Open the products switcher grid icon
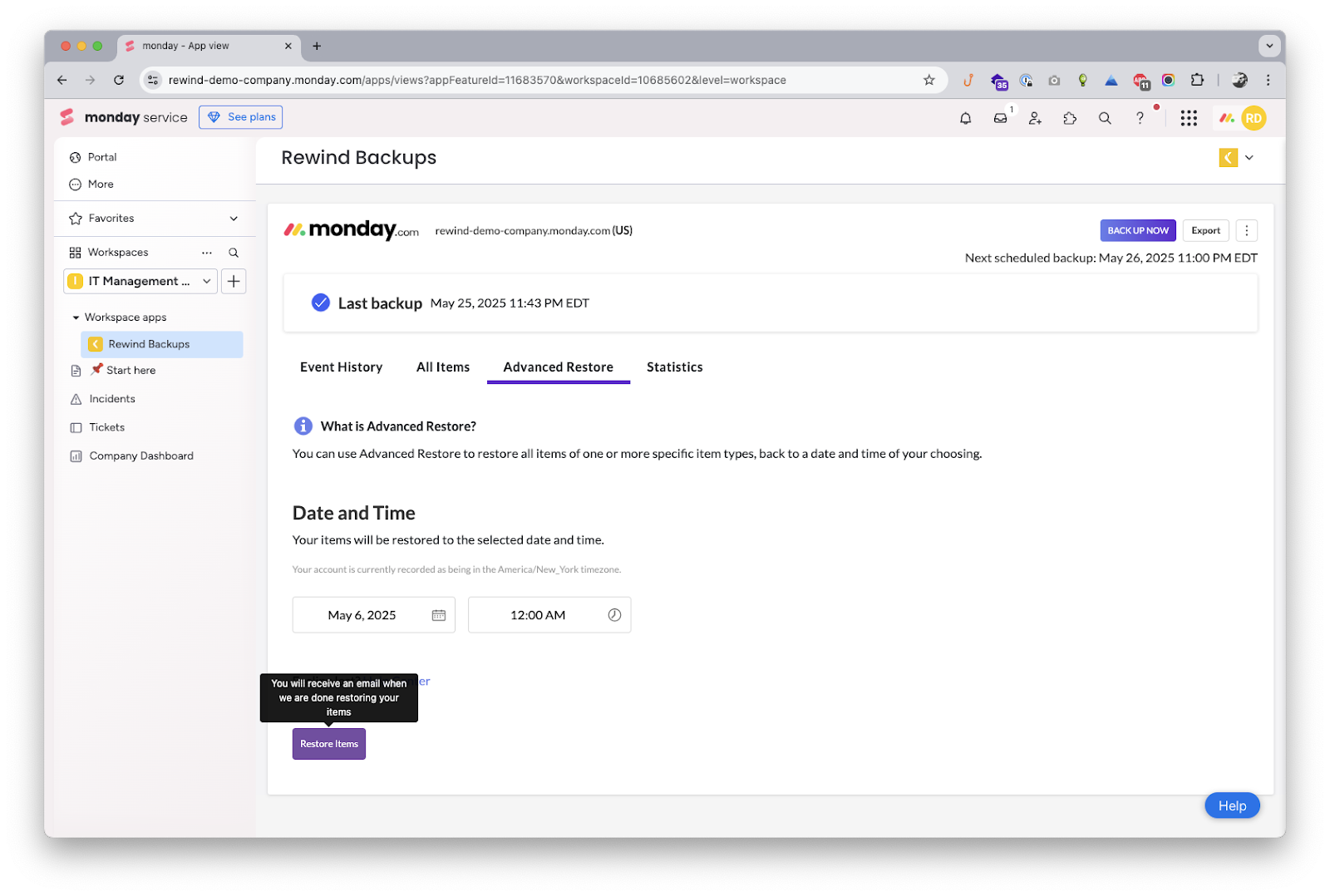 click(1189, 118)
